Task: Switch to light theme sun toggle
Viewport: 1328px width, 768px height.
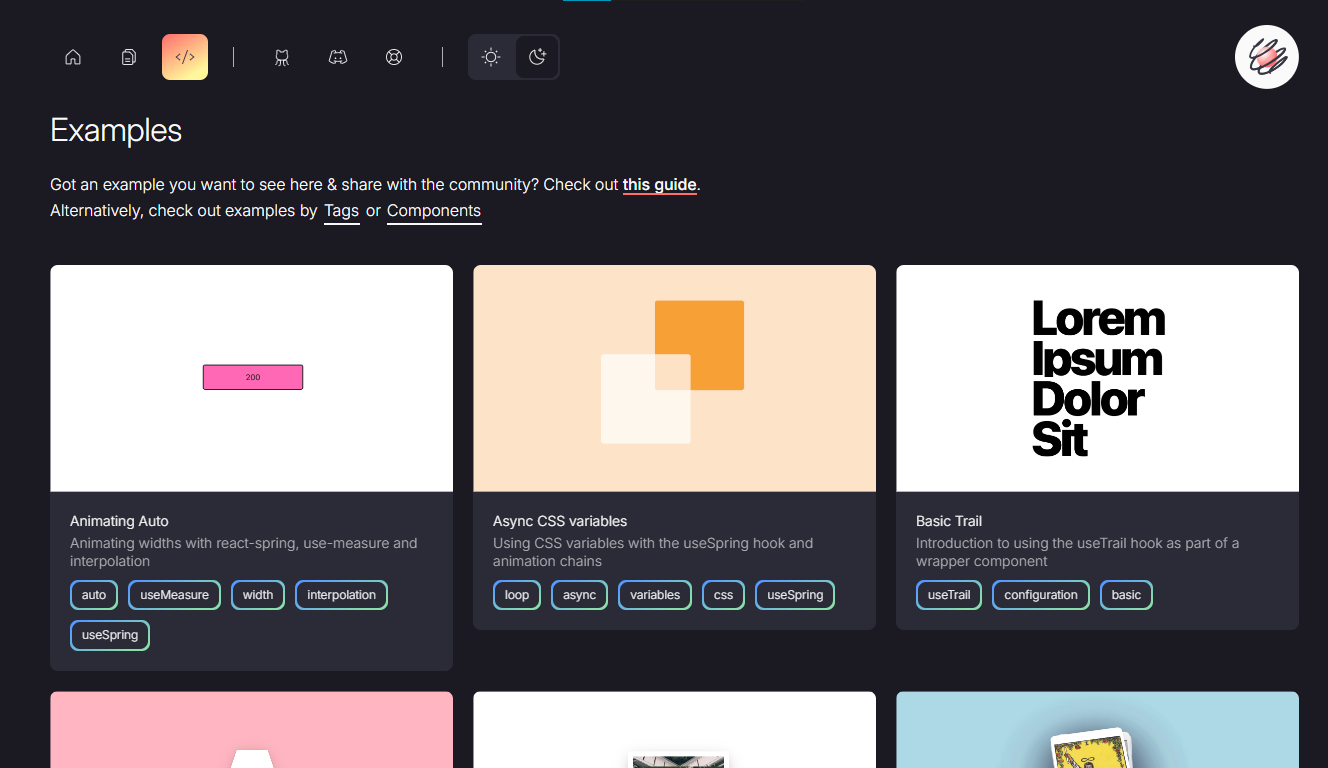Action: click(491, 57)
